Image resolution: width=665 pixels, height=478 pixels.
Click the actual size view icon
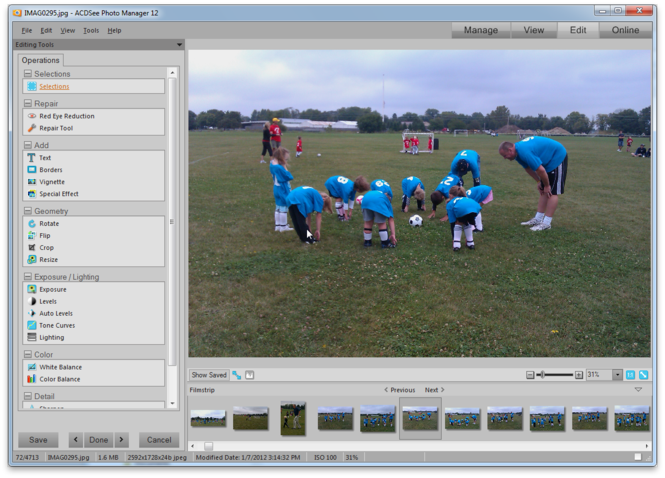pyautogui.click(x=631, y=375)
